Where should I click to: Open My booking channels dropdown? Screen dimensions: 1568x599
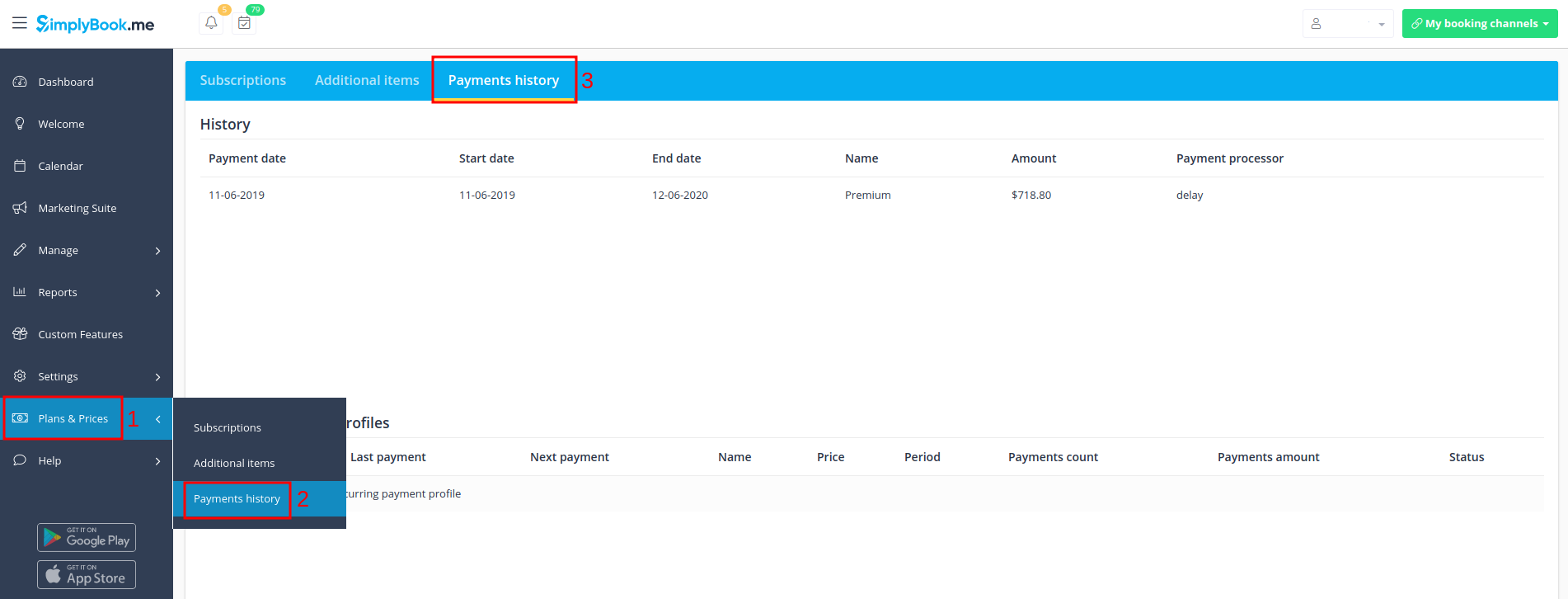[1479, 24]
